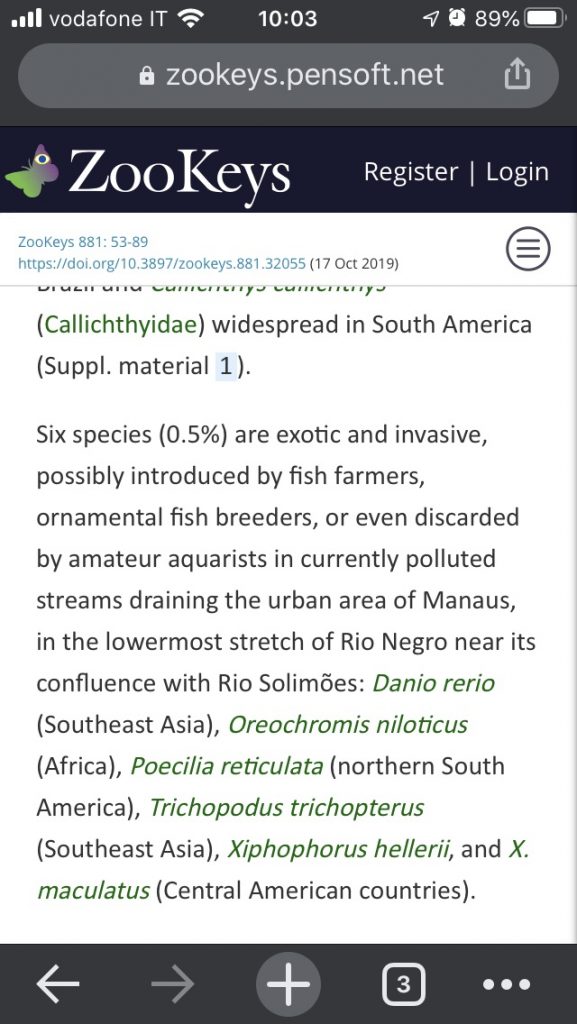Screen dimensions: 577x1024
Task: Tap the ZooKeys butterfly logo
Action: [x=31, y=171]
